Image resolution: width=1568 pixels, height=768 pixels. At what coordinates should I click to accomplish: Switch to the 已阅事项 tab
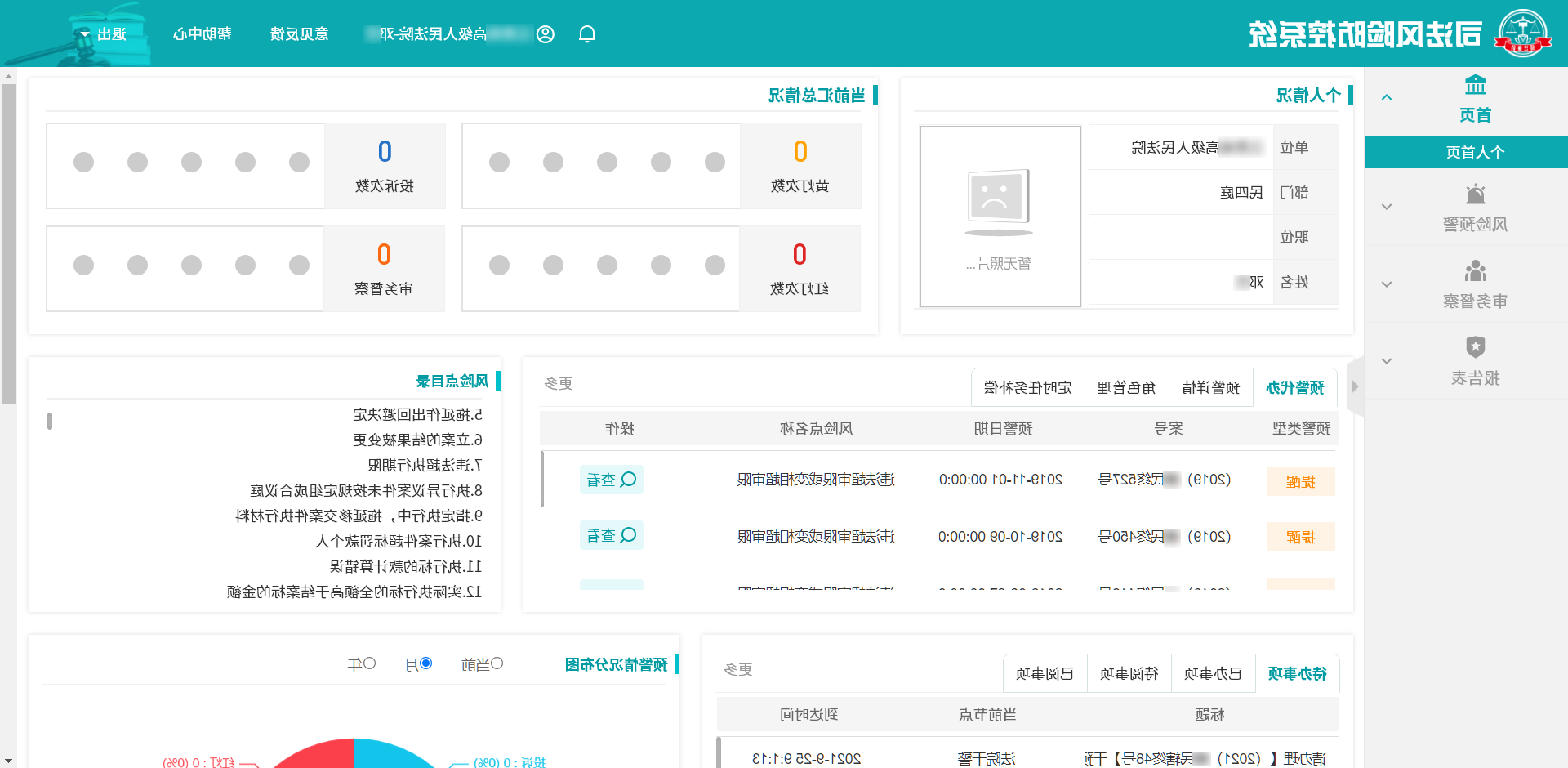pyautogui.click(x=1045, y=673)
